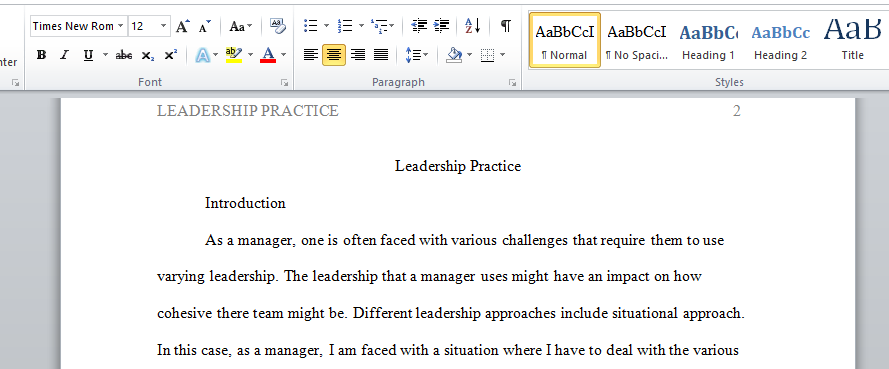Viewport: 889px width, 369px height.
Task: Expand Shading color dropdown arrow
Action: click(x=469, y=55)
